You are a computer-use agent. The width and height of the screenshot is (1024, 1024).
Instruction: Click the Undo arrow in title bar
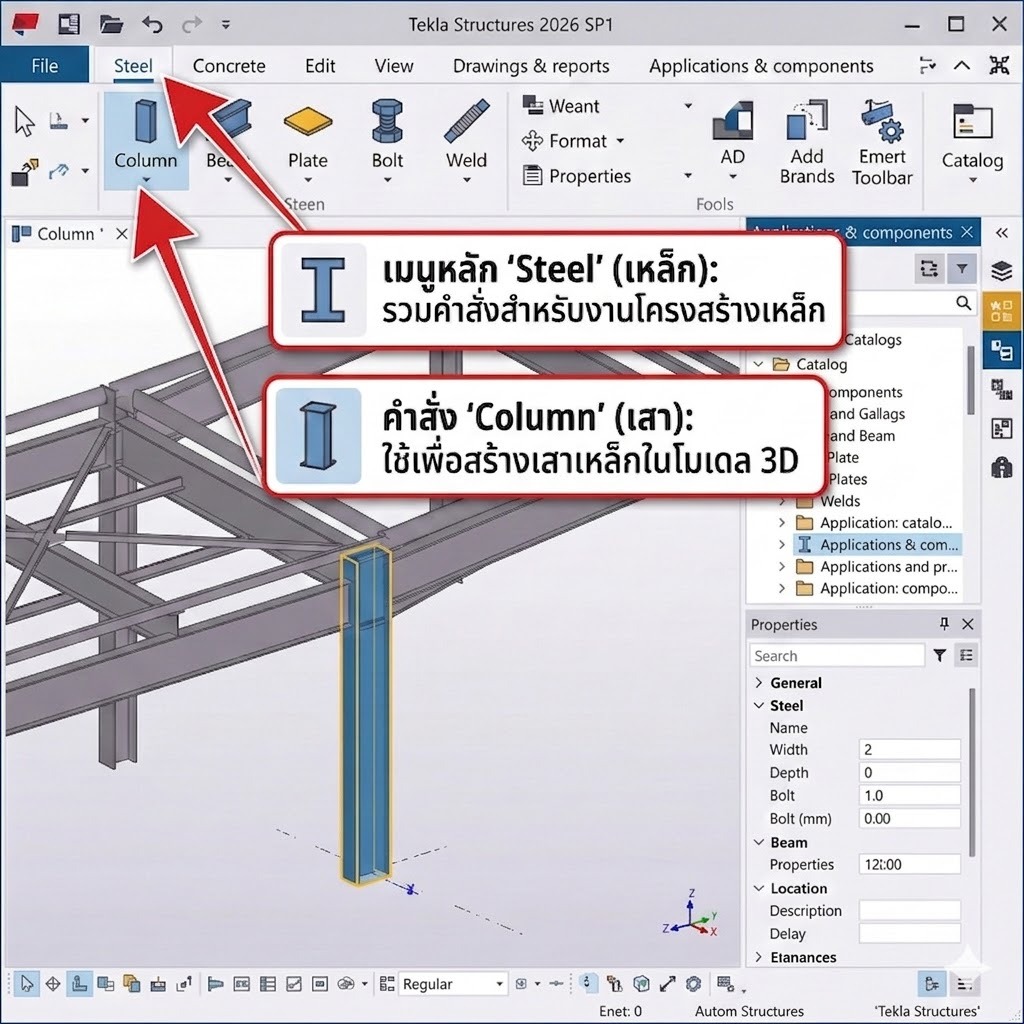[x=152, y=25]
